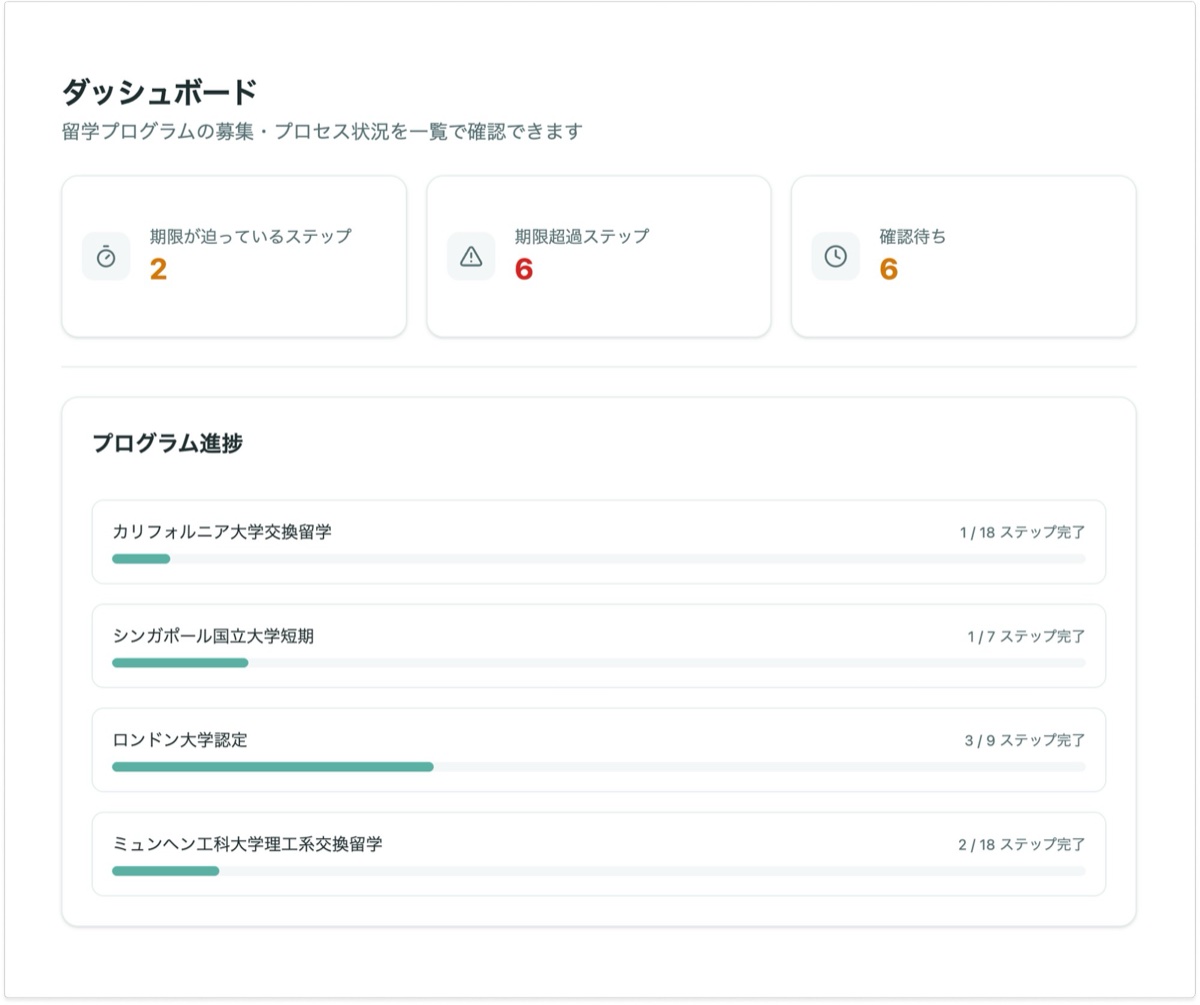Click the progress bar for シンガポール国立大学短期
Viewport: 1200px width, 1005px height.
point(599,663)
